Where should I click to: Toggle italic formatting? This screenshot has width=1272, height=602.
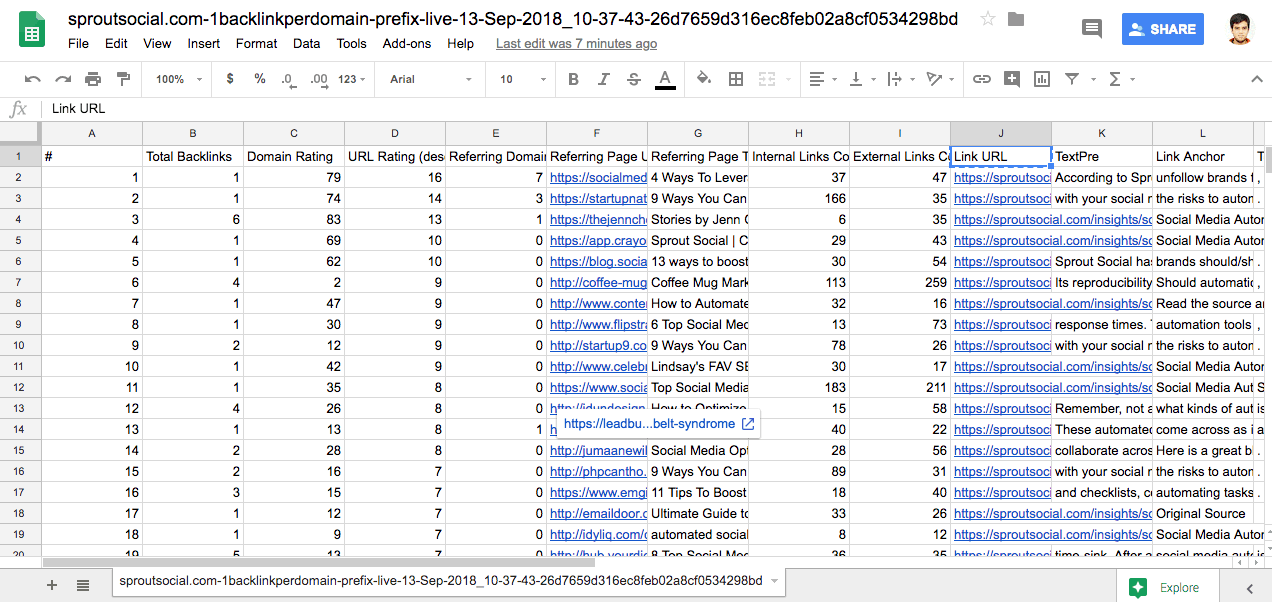[x=603, y=79]
